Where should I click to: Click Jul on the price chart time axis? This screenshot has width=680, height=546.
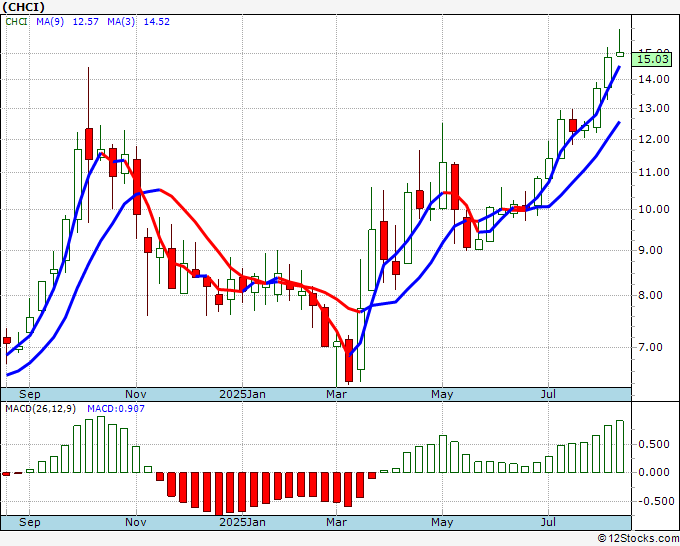(549, 394)
